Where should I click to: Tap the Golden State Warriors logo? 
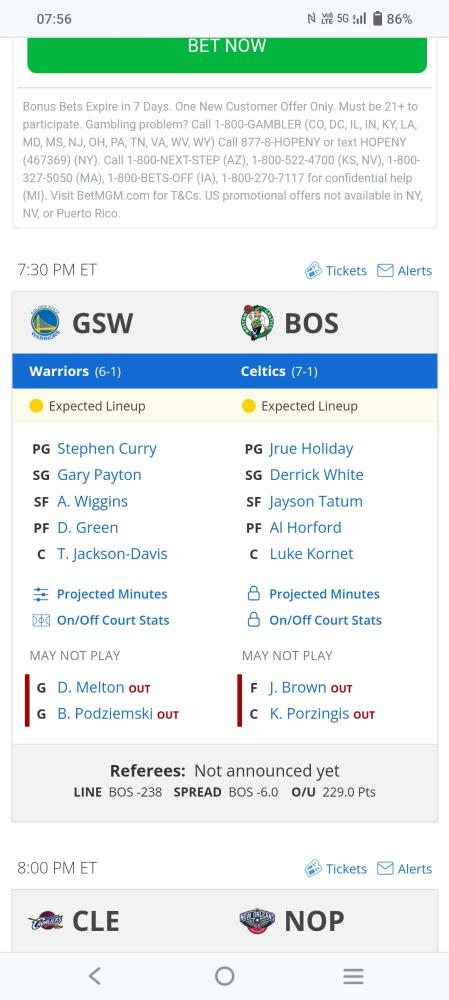tap(45, 323)
